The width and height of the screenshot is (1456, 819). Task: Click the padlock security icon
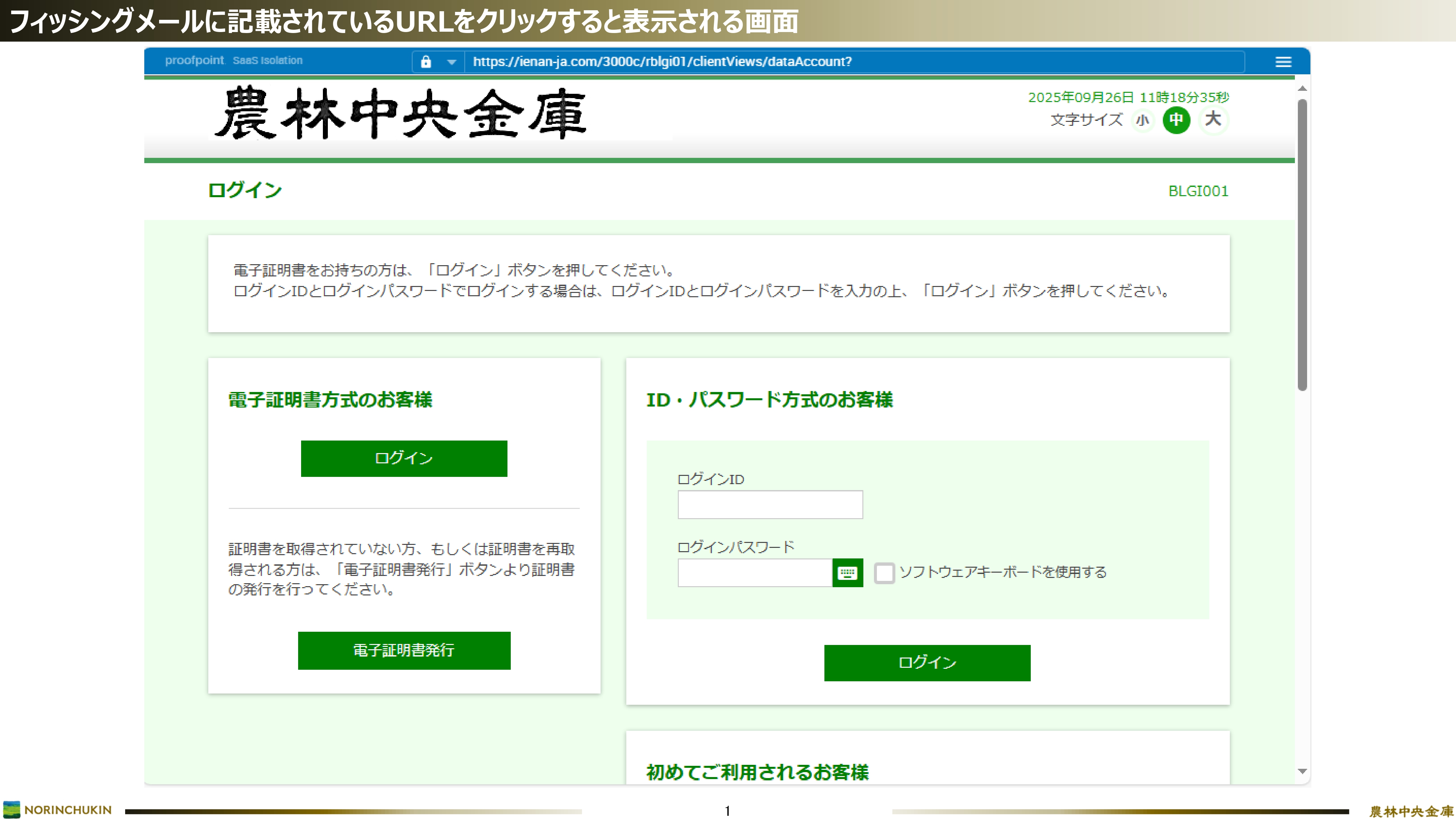[x=426, y=62]
